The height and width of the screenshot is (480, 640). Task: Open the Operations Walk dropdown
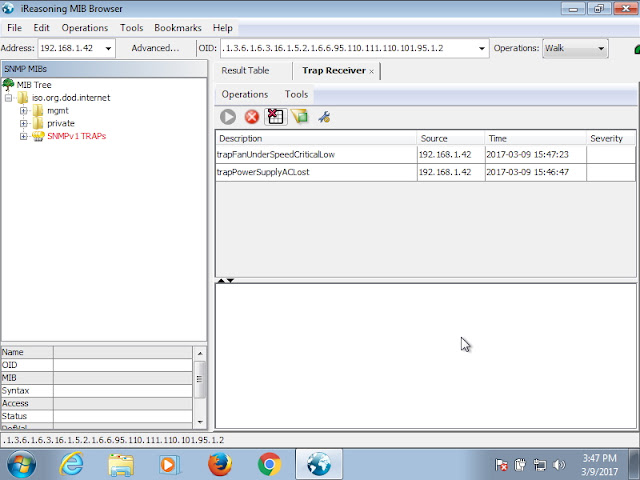coord(575,48)
